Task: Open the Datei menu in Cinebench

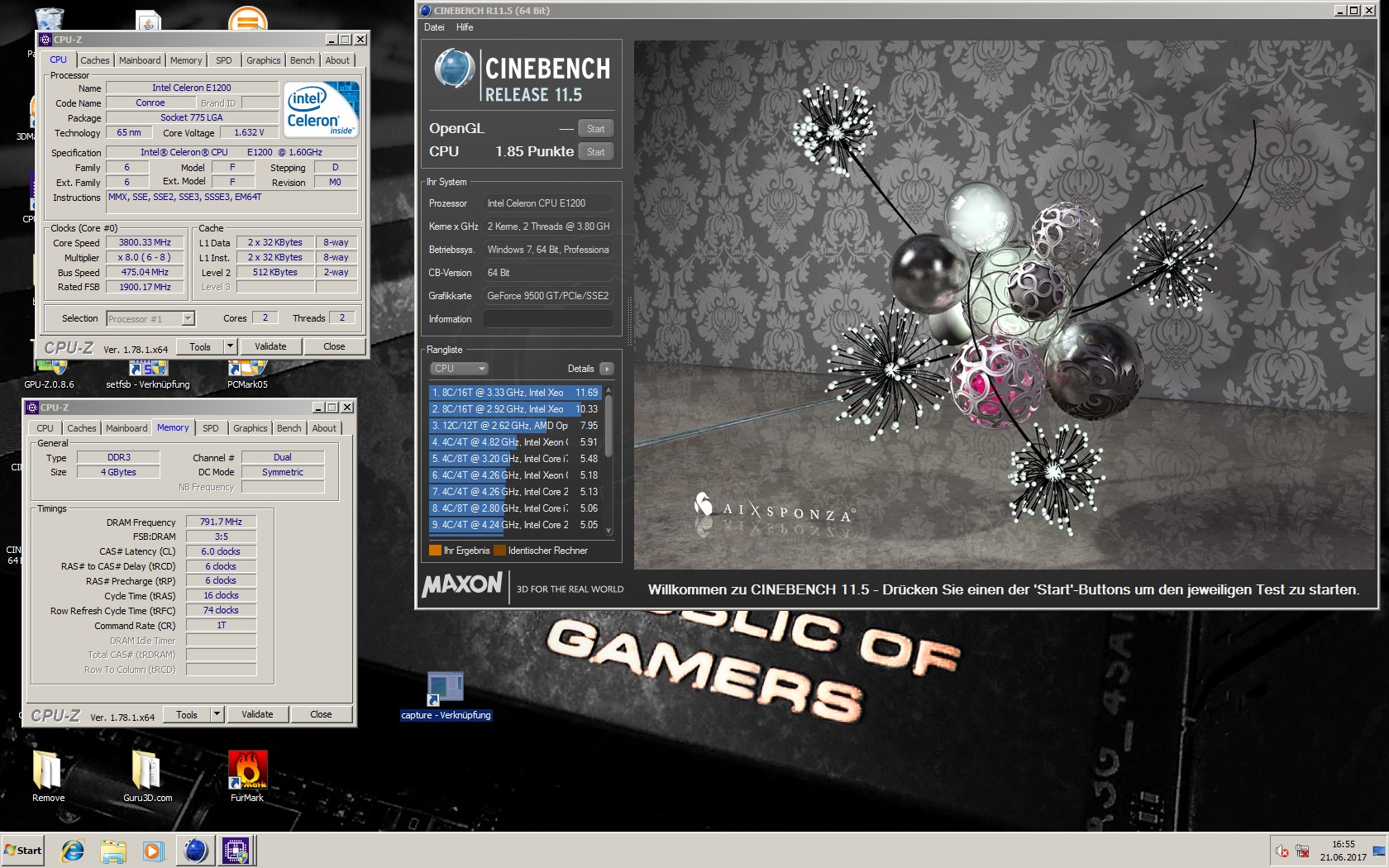Action: click(434, 27)
